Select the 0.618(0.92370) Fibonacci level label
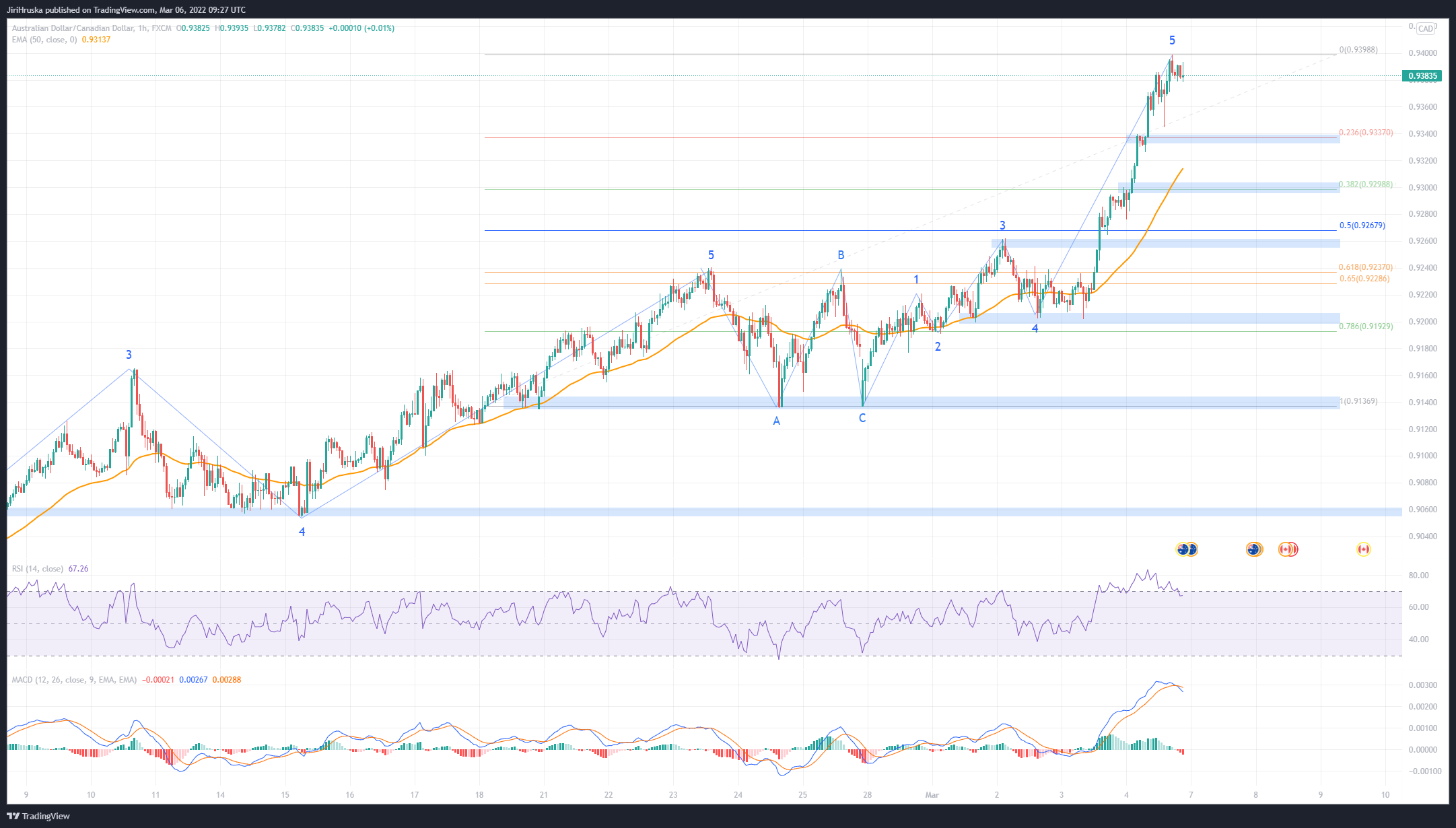 1366,267
